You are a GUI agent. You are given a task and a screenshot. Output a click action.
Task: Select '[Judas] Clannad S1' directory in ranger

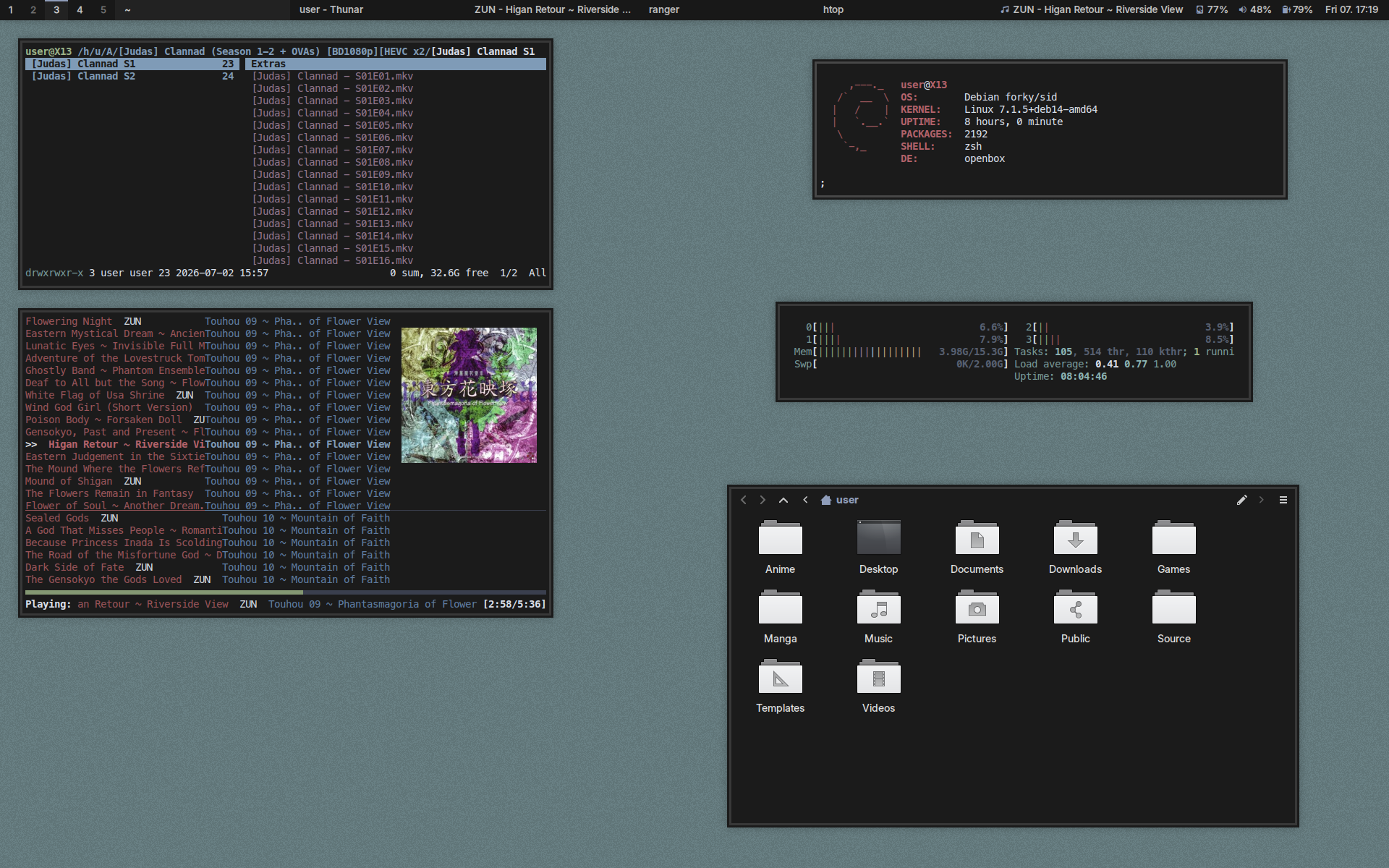(x=132, y=64)
